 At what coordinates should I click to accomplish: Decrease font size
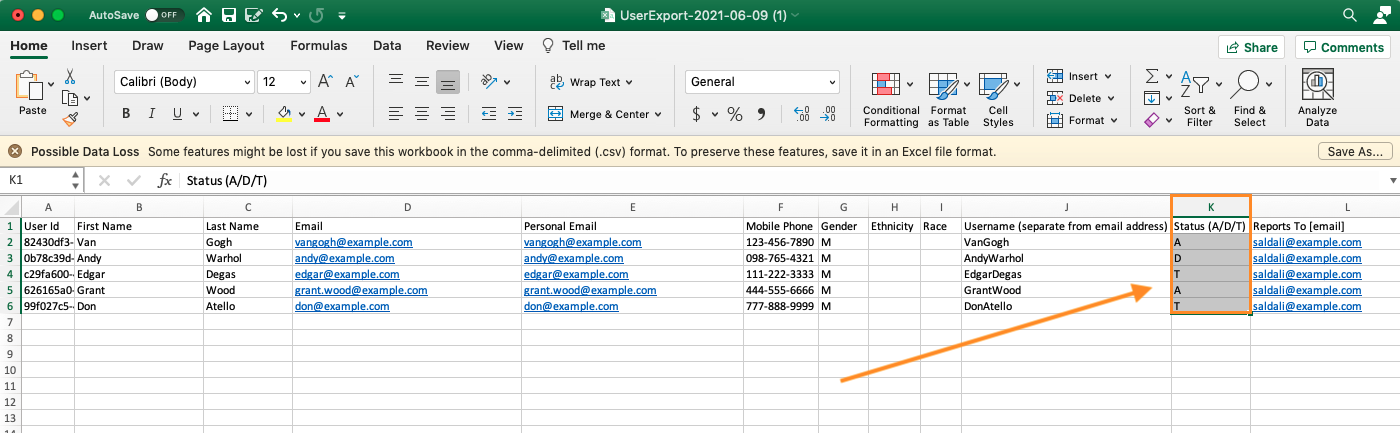point(349,82)
